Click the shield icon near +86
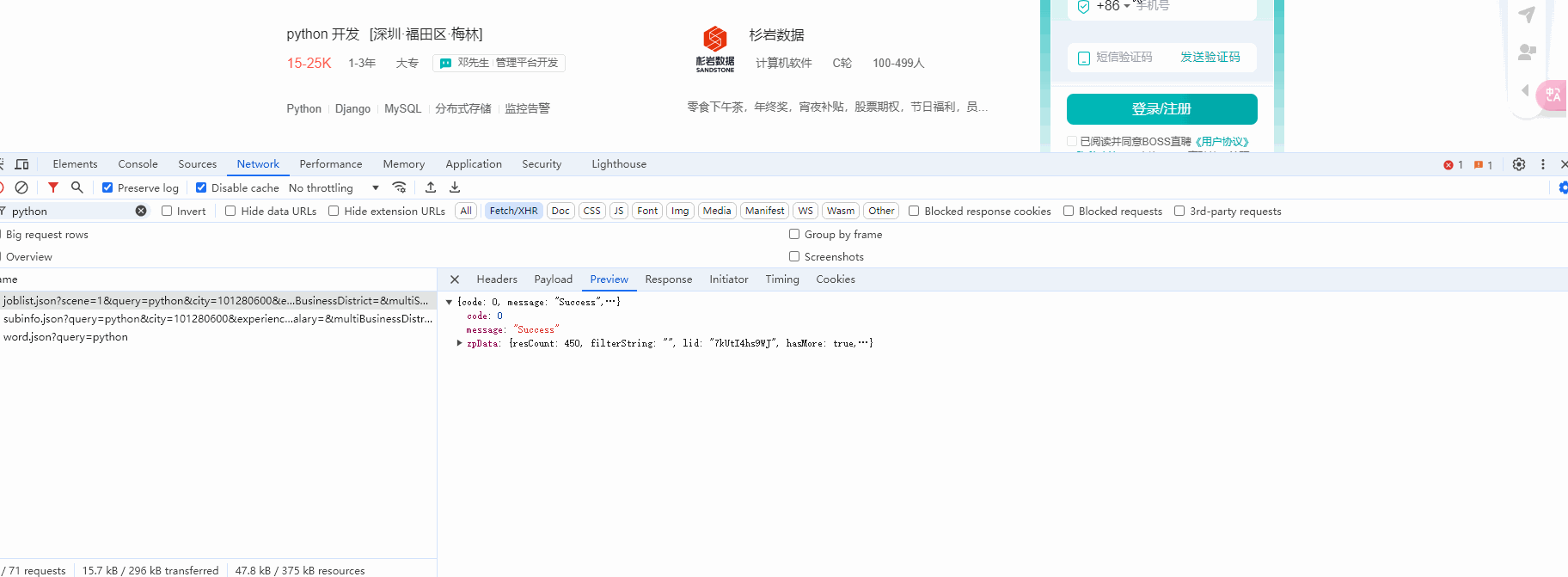Viewport: 1568px width, 577px height. click(1084, 7)
